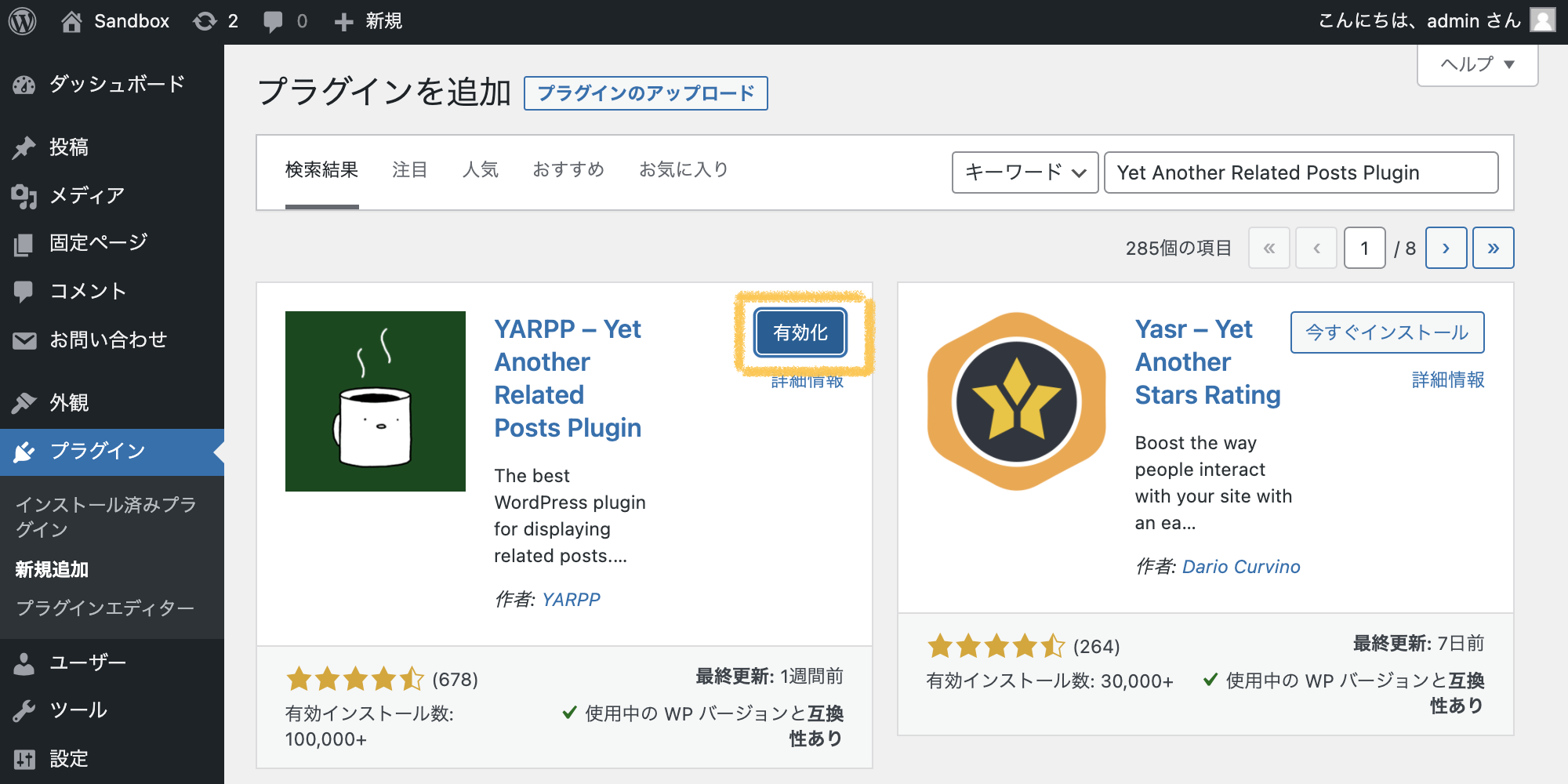Open the ユーザー menu item
Image resolution: width=1568 pixels, height=784 pixels.
coord(112,663)
